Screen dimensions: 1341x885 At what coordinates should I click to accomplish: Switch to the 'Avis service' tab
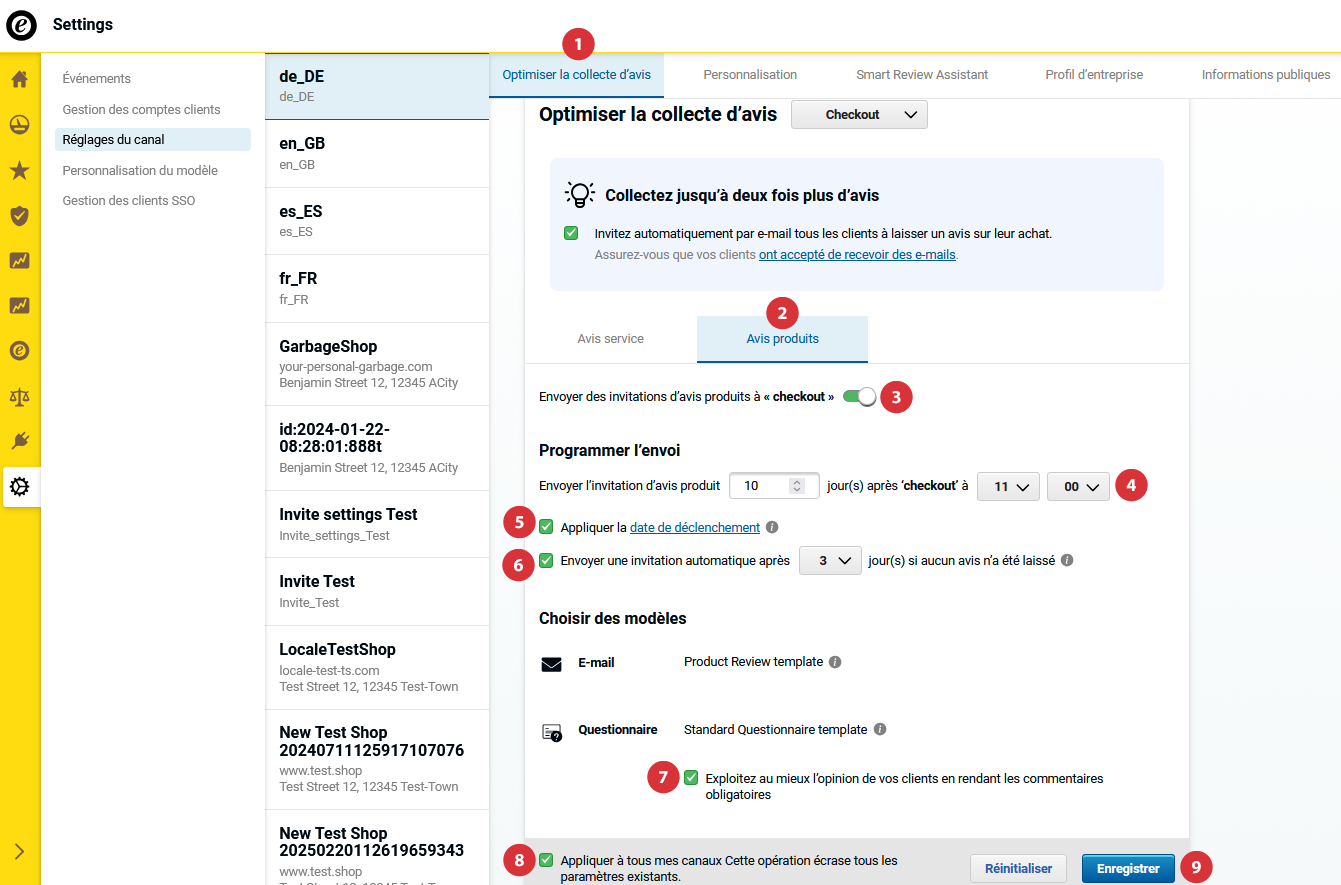pyautogui.click(x=610, y=339)
